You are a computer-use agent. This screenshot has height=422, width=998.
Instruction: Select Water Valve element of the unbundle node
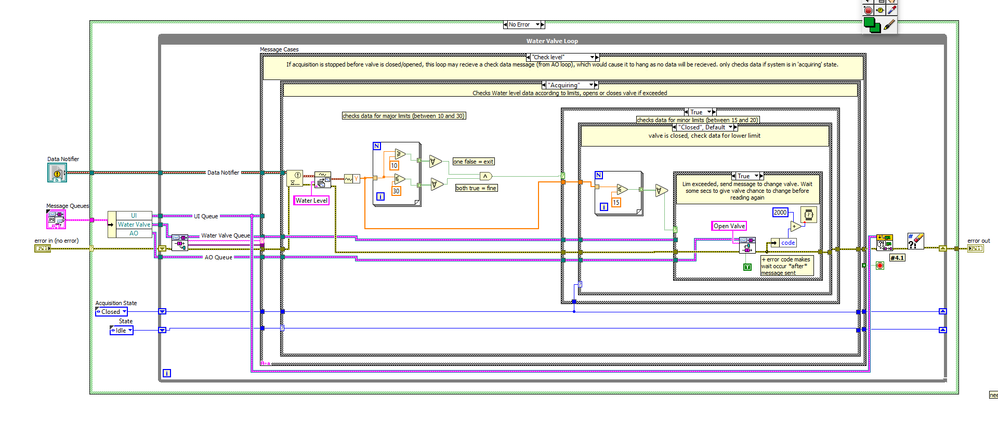(134, 225)
